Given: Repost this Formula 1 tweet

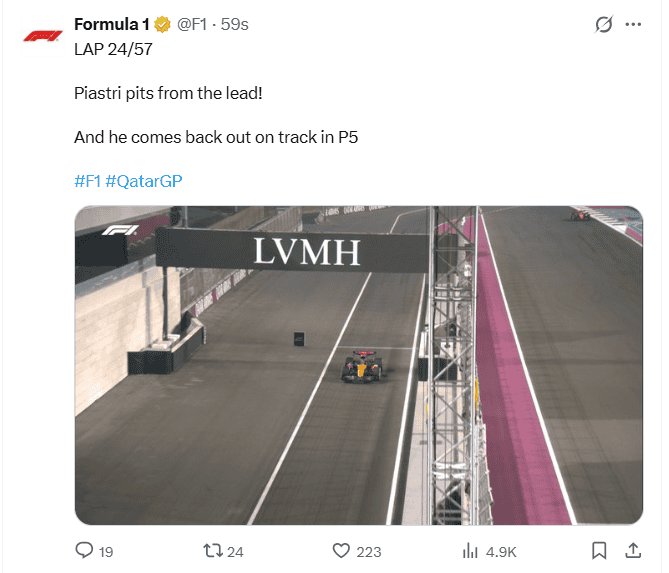Looking at the screenshot, I should click(211, 550).
